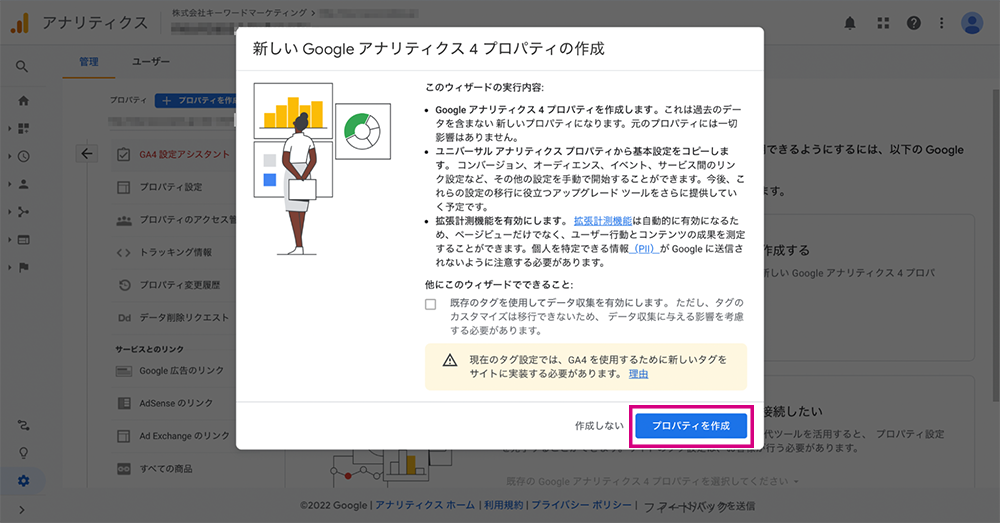Switch to the 管理 tab

click(x=89, y=62)
